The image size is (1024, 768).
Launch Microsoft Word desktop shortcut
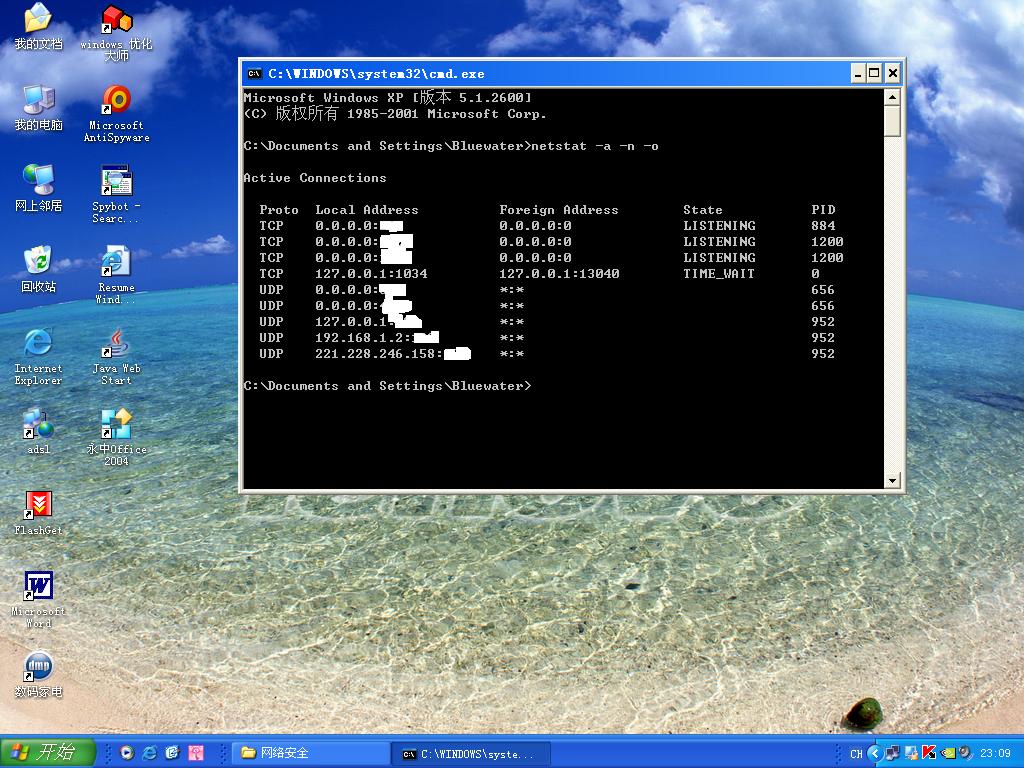click(38, 587)
